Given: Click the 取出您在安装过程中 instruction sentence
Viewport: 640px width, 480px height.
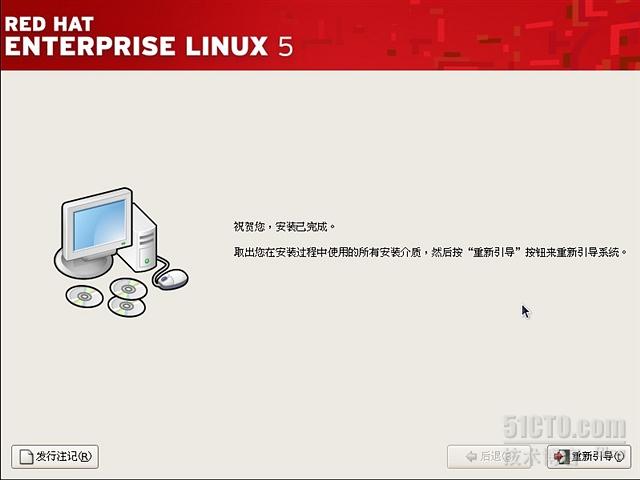Looking at the screenshot, I should [430, 252].
